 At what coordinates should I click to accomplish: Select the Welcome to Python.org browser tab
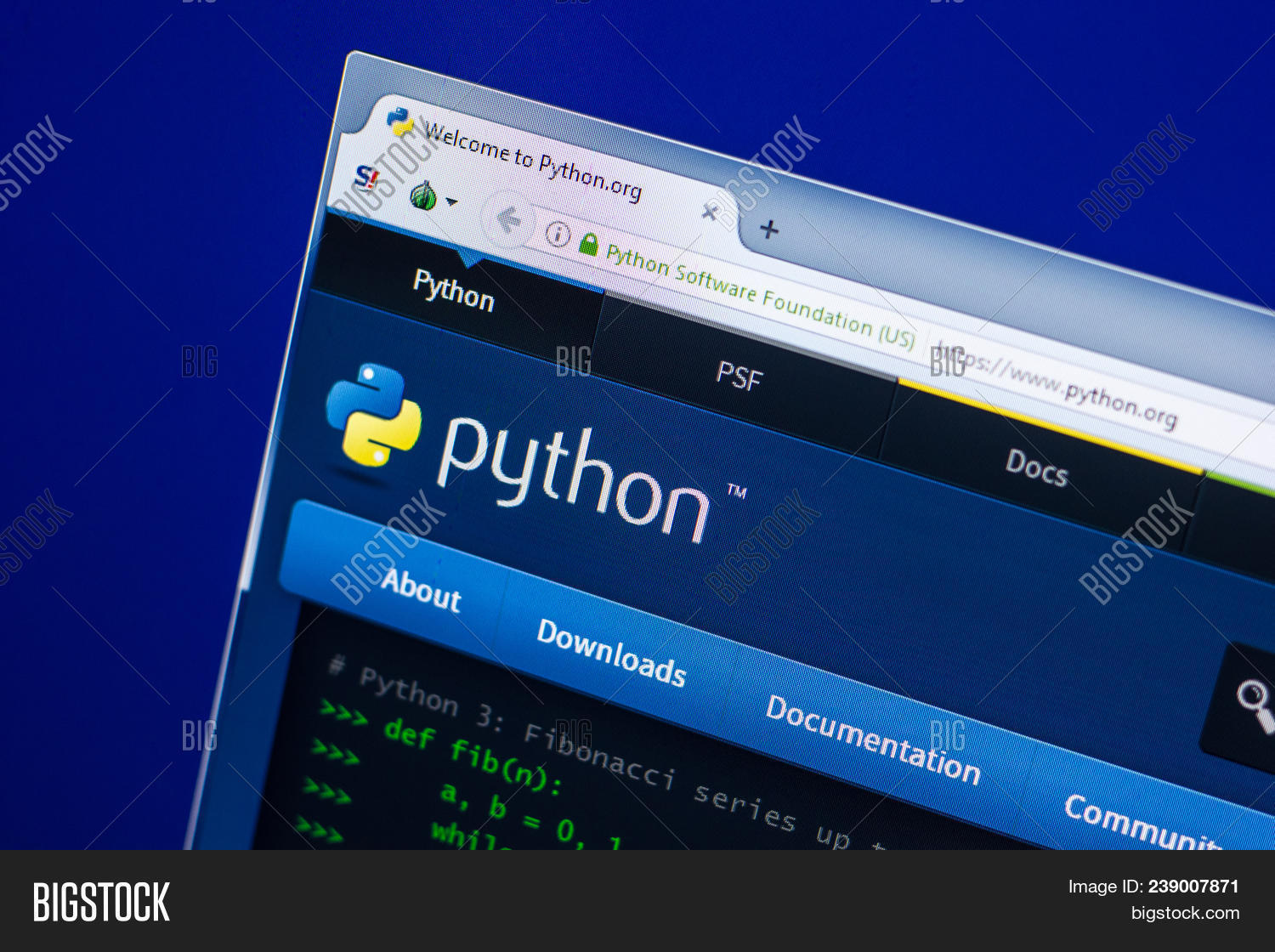[533, 161]
